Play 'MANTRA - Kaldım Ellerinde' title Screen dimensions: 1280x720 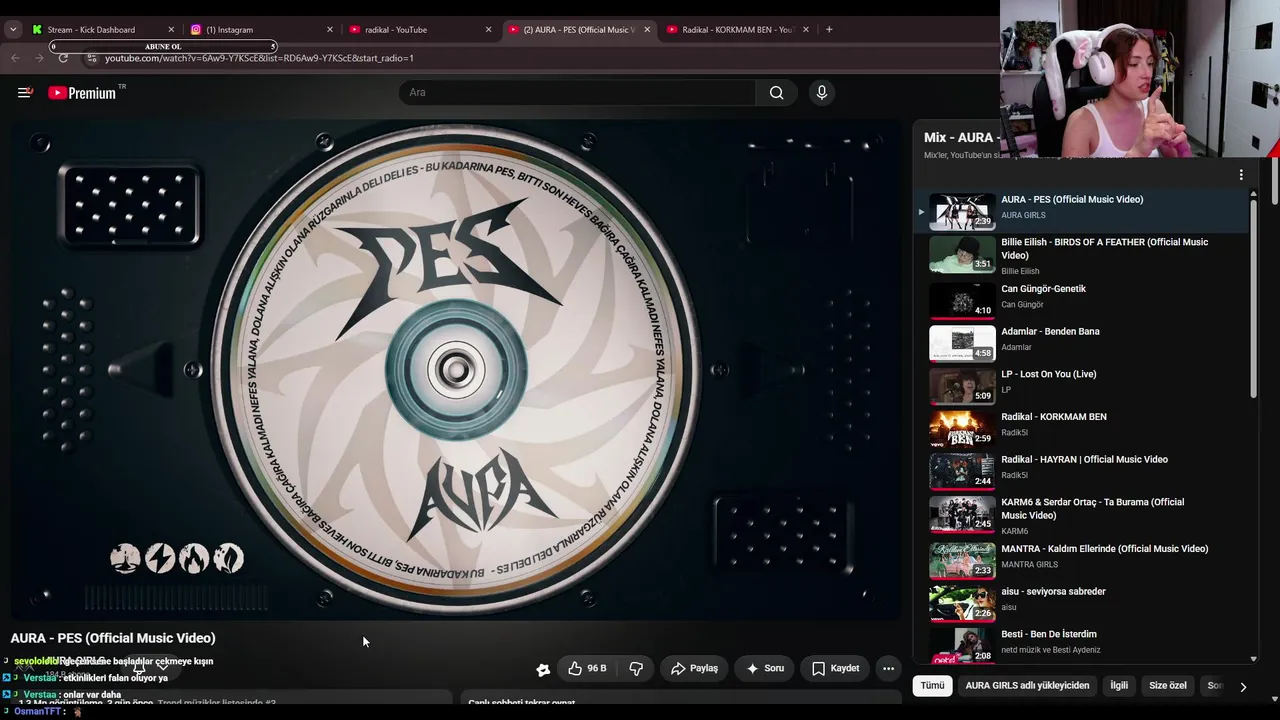coord(1104,549)
